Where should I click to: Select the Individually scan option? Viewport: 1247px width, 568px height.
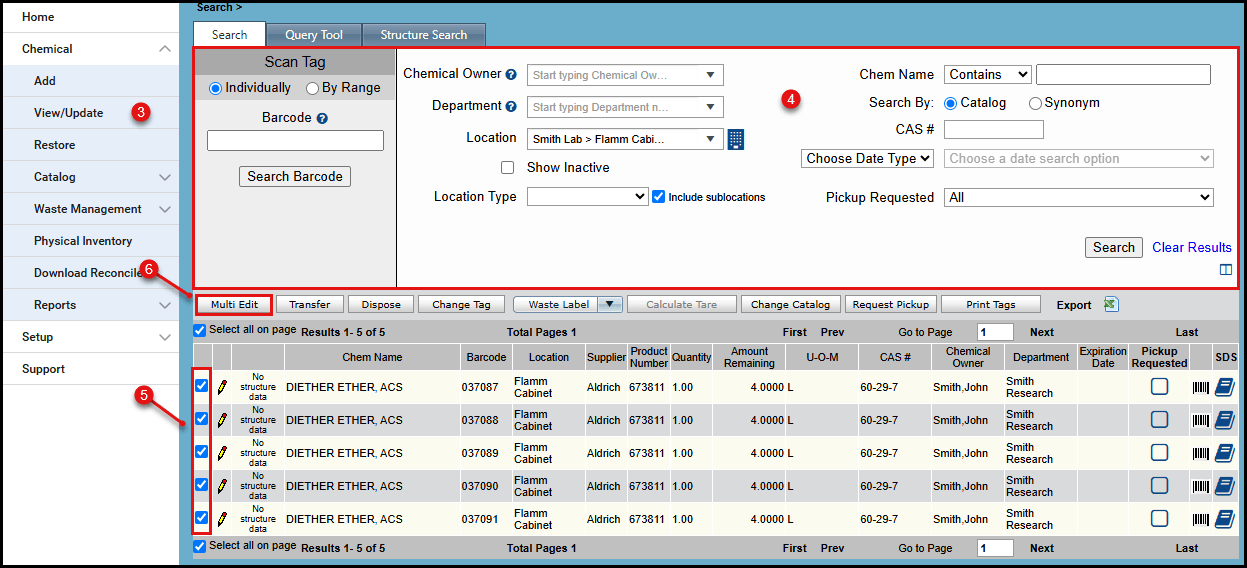click(215, 88)
